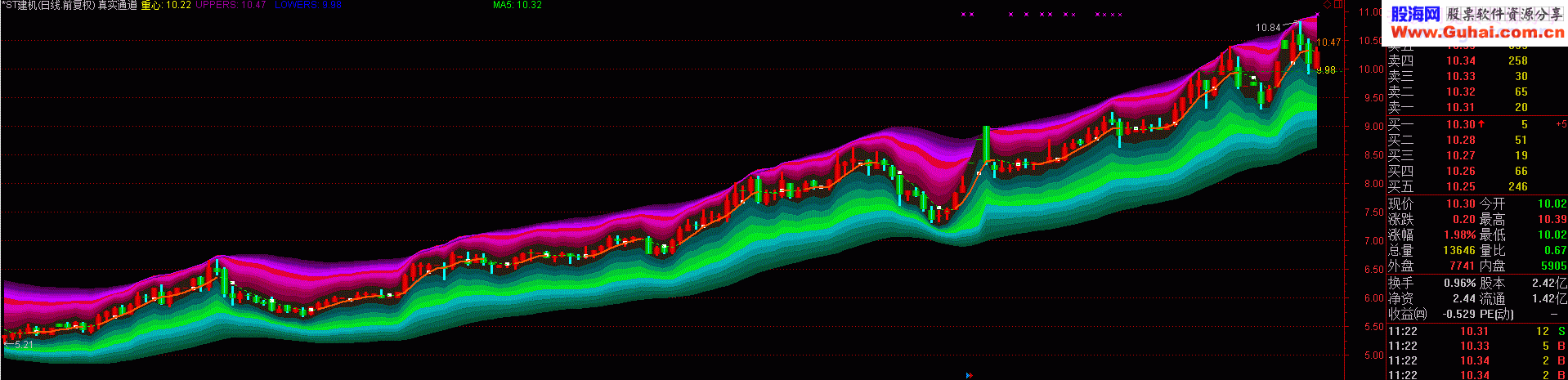This screenshot has width=1568, height=380.
Task: Click the 买四 price 10.26
Action: 1461,171
